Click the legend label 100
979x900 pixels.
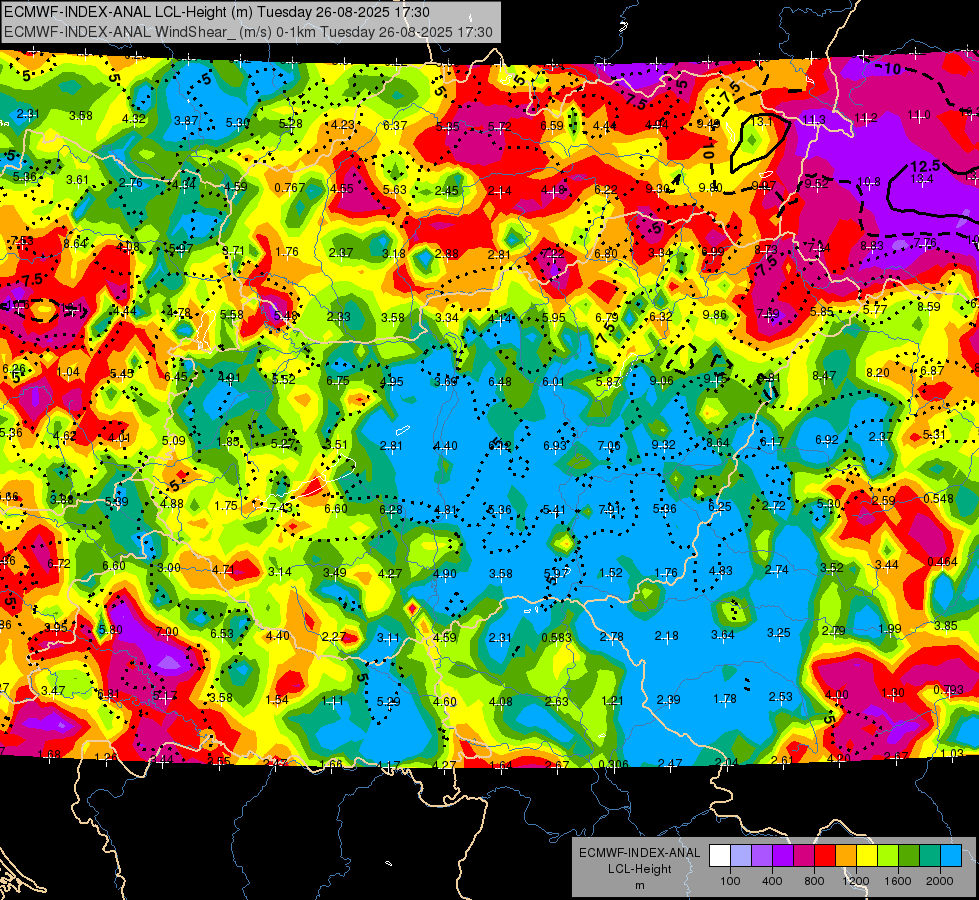731,881
